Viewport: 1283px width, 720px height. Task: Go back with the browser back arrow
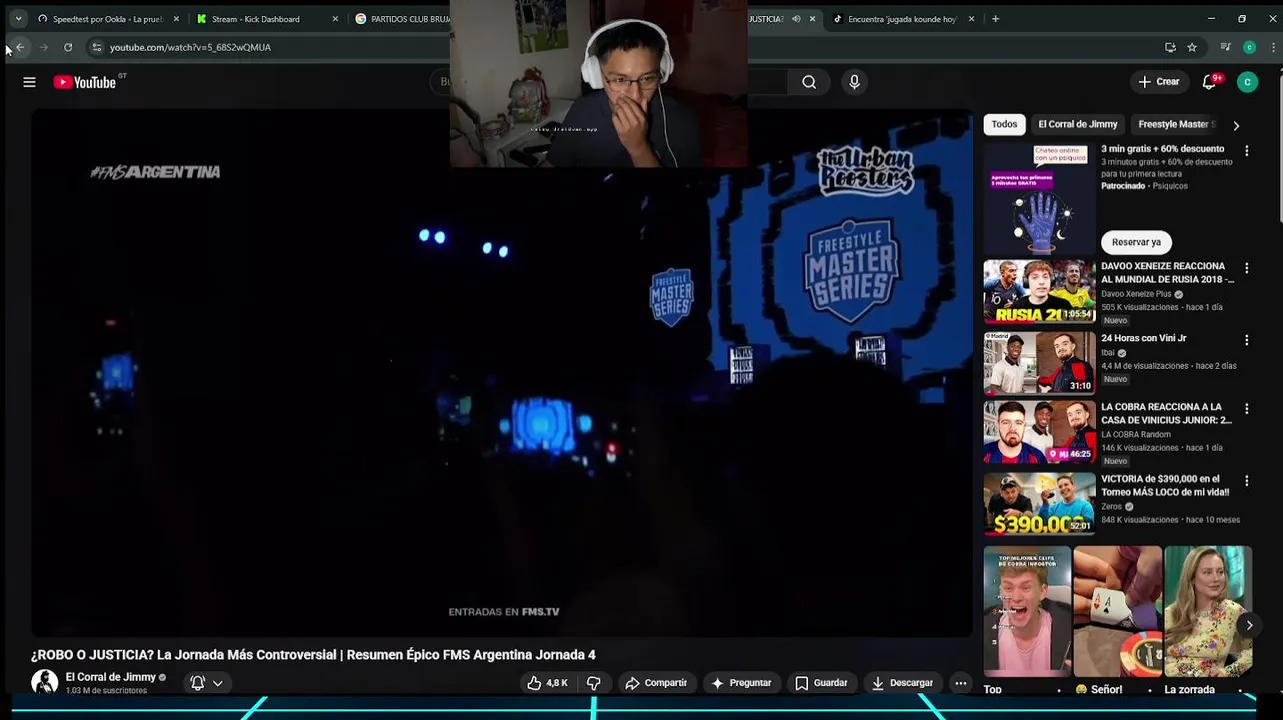coord(20,47)
